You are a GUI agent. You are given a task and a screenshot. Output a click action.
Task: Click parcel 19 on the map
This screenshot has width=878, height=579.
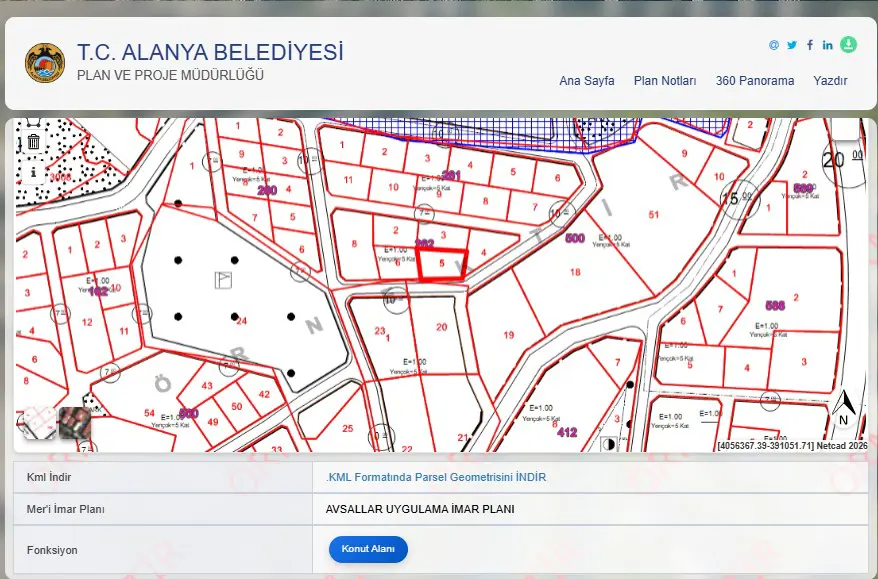tap(508, 335)
